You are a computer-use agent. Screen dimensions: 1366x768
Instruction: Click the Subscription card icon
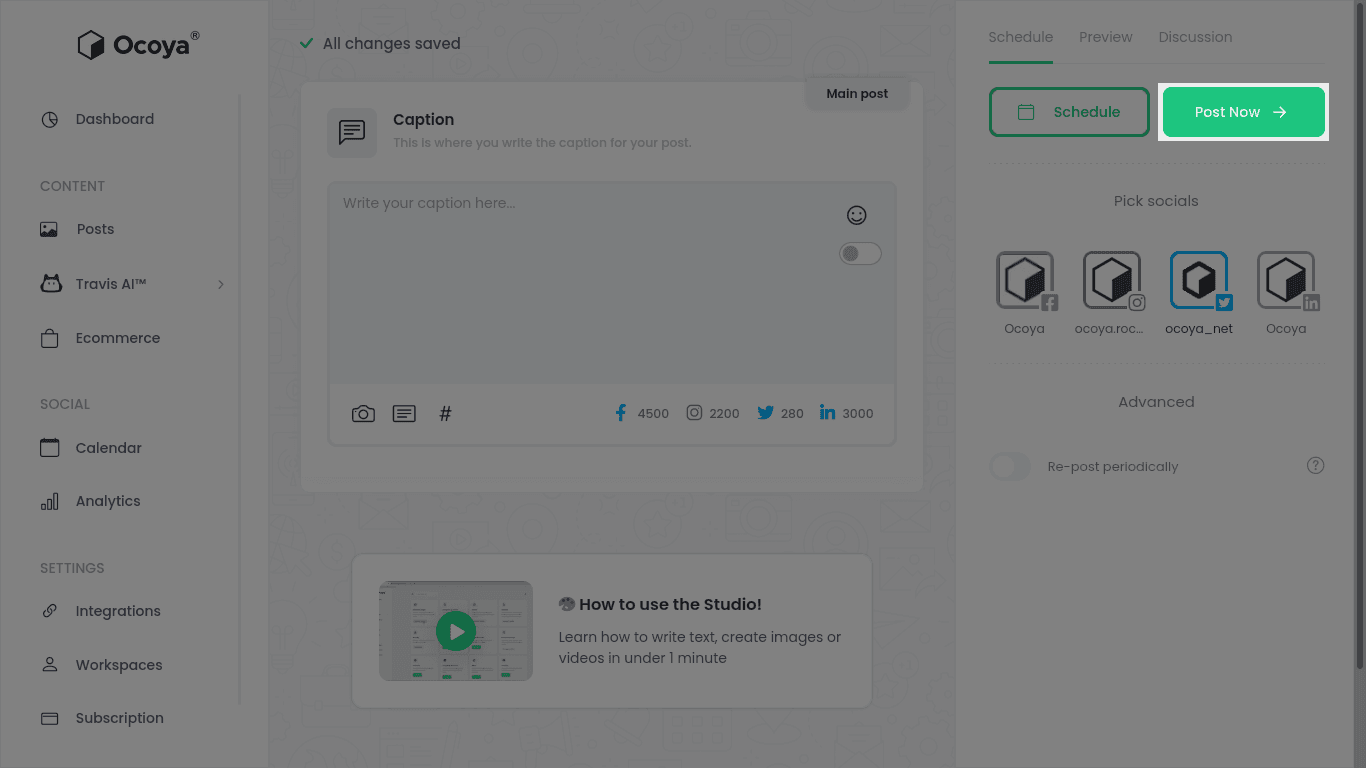tap(49, 718)
